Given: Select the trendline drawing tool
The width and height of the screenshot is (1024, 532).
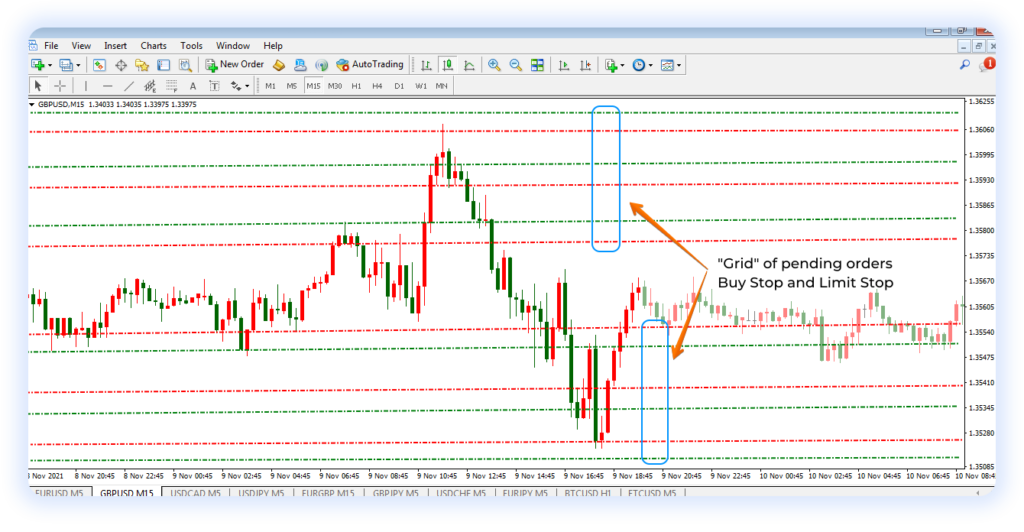Looking at the screenshot, I should tap(129, 86).
